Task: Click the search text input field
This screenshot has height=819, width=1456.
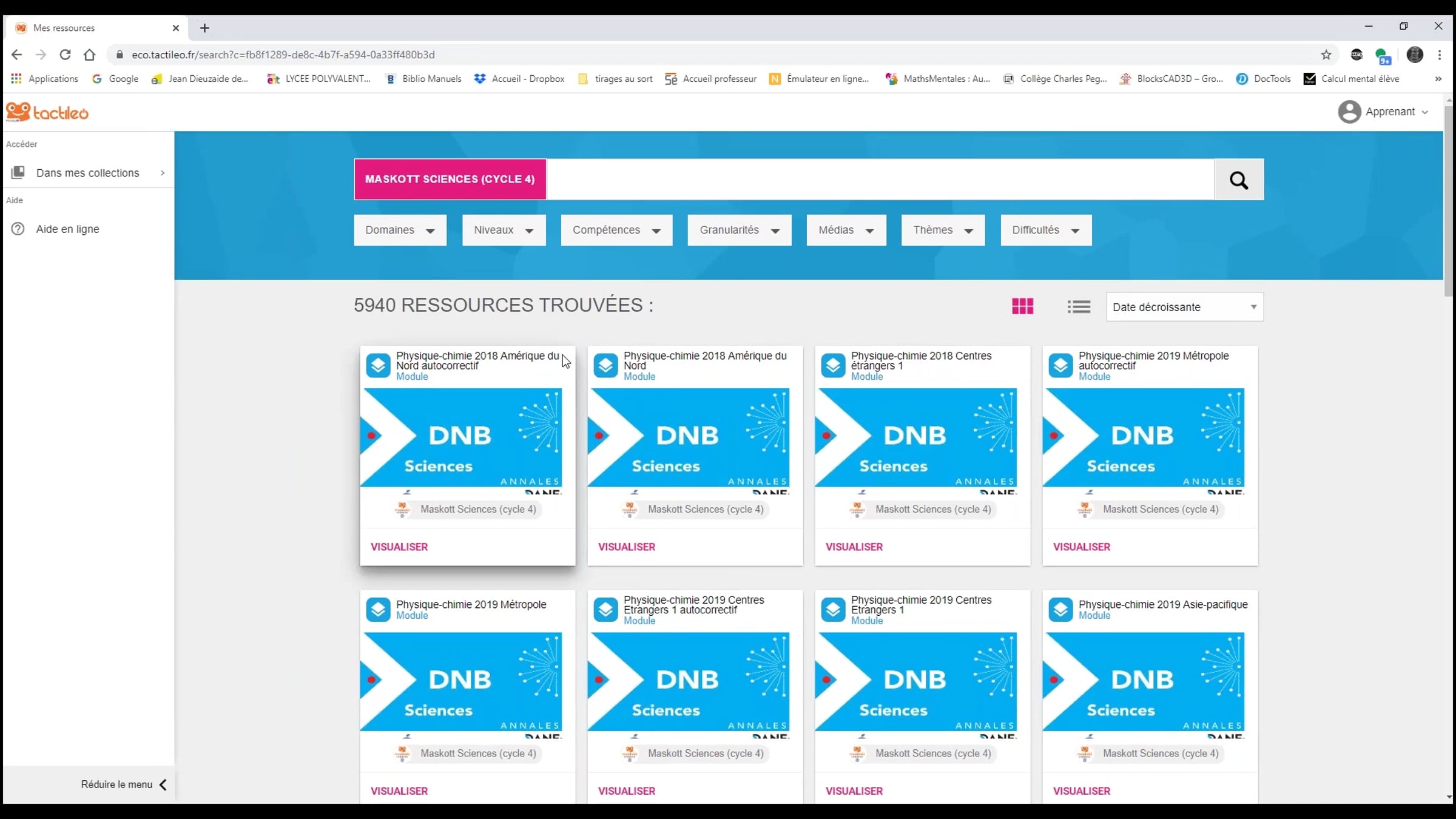Action: click(880, 180)
